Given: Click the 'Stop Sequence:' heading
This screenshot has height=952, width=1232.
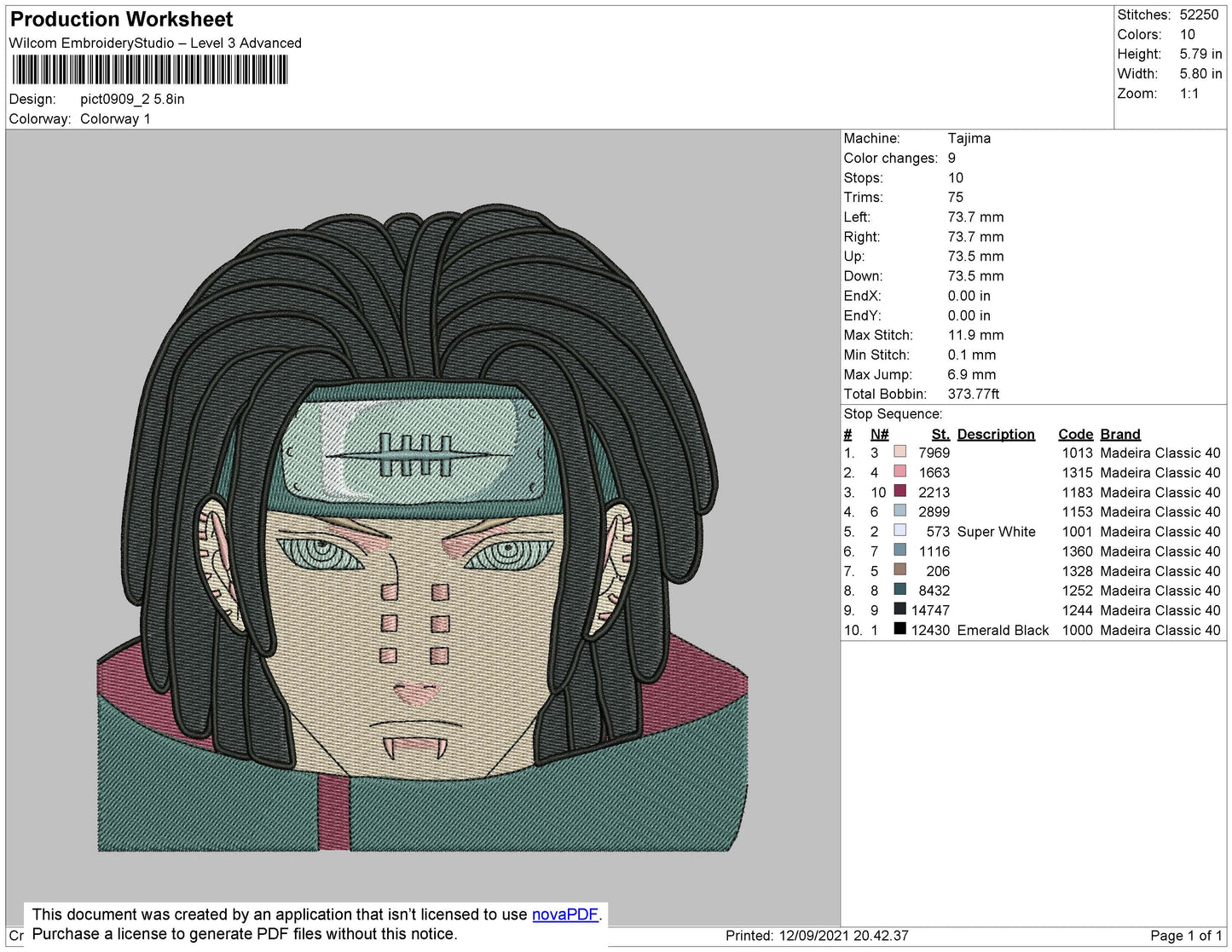Looking at the screenshot, I should point(894,413).
